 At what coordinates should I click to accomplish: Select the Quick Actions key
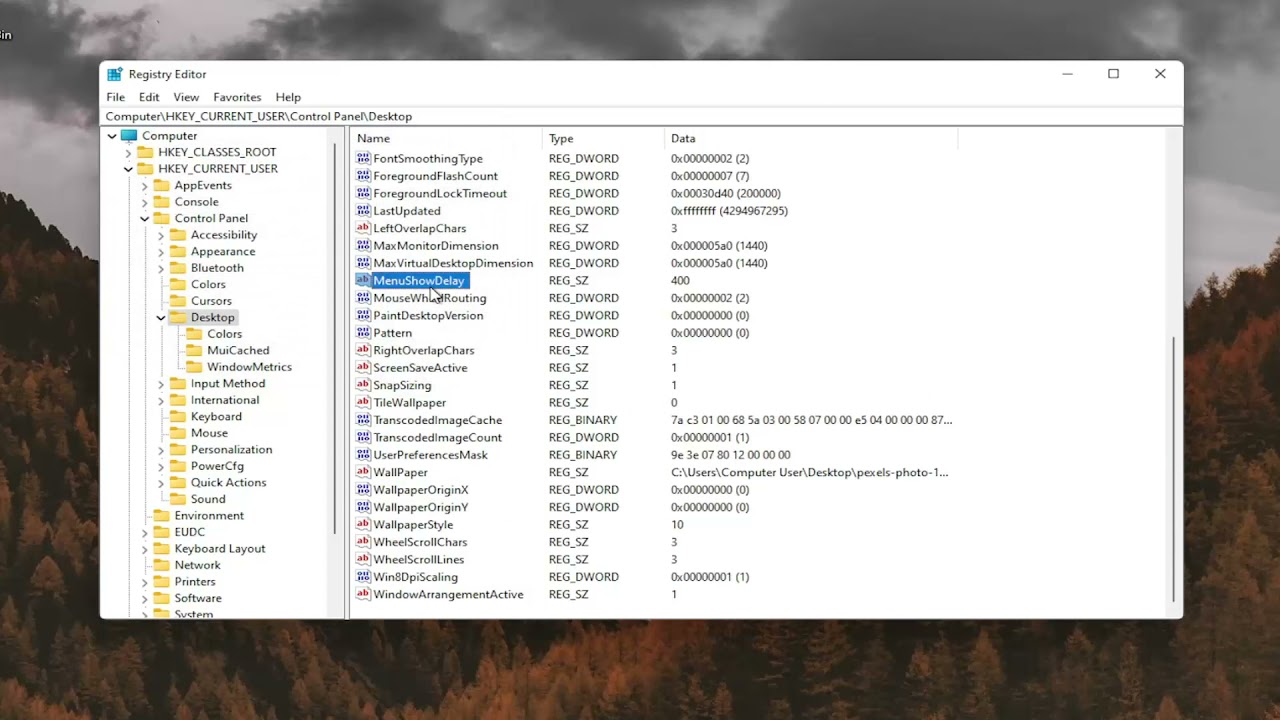coord(228,483)
